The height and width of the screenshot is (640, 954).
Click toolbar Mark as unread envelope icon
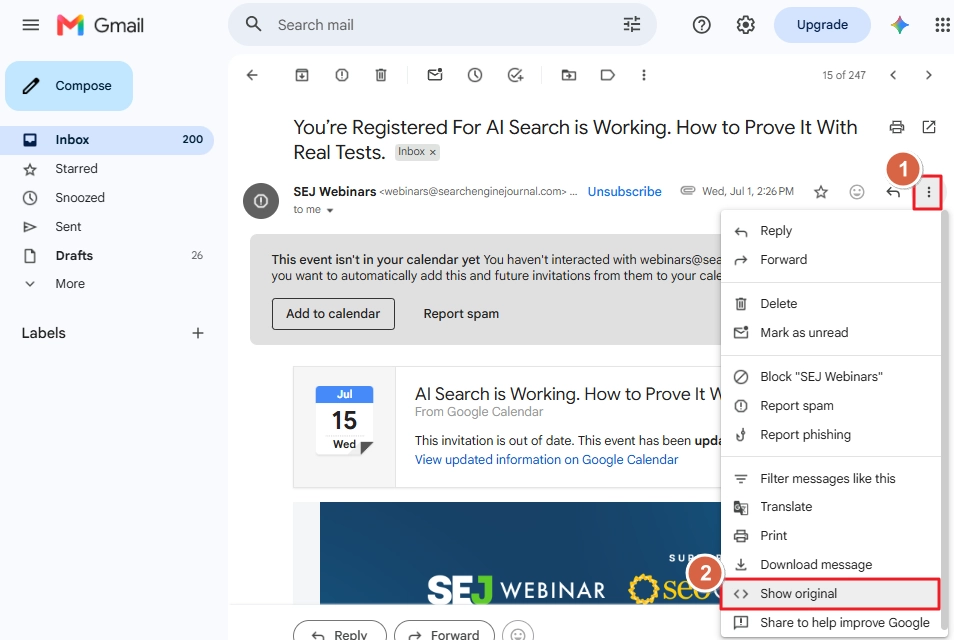click(435, 75)
